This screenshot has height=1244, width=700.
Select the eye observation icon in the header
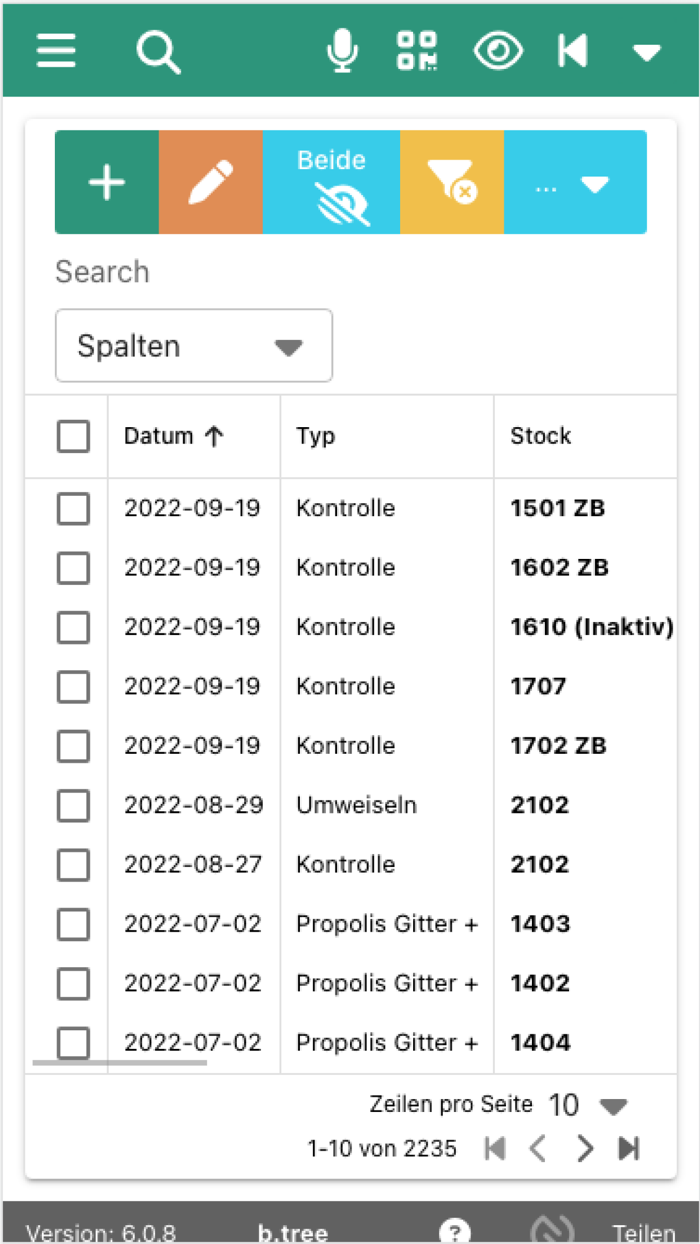[497, 50]
